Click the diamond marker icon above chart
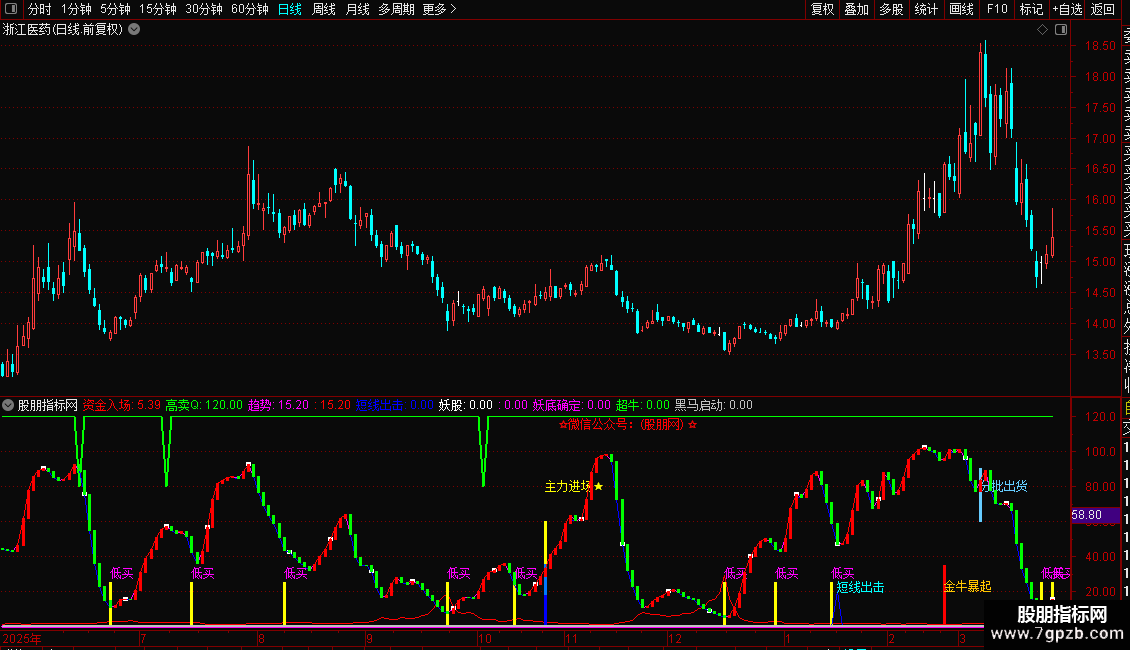The height and width of the screenshot is (650, 1130). click(1042, 30)
